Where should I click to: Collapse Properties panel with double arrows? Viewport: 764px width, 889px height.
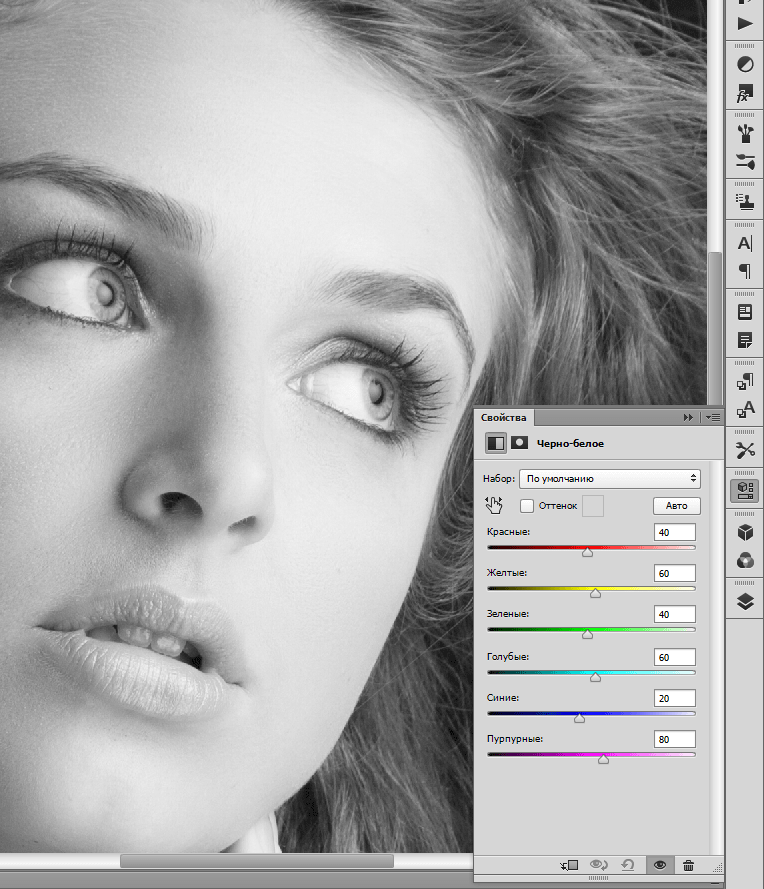[x=688, y=417]
